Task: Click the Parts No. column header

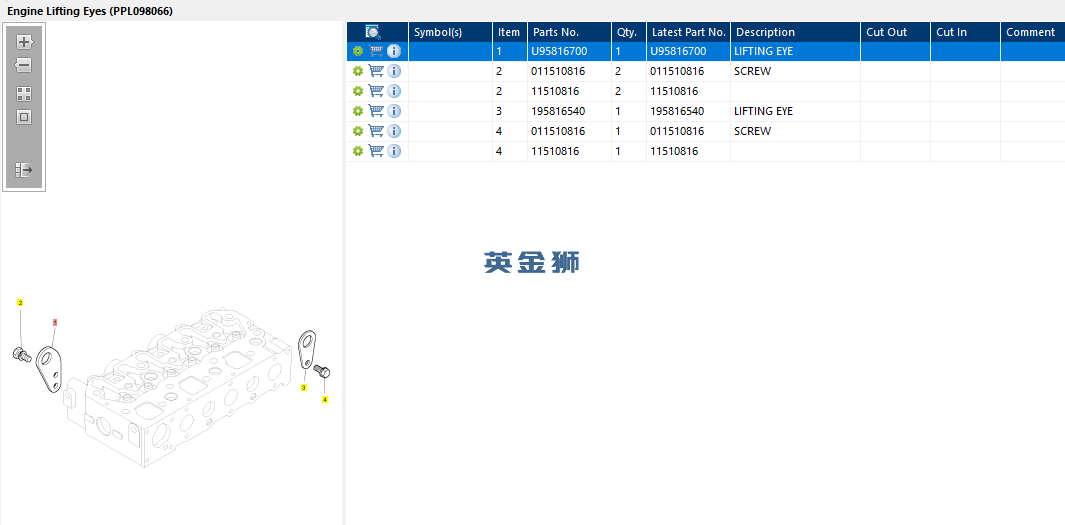Action: 569,32
